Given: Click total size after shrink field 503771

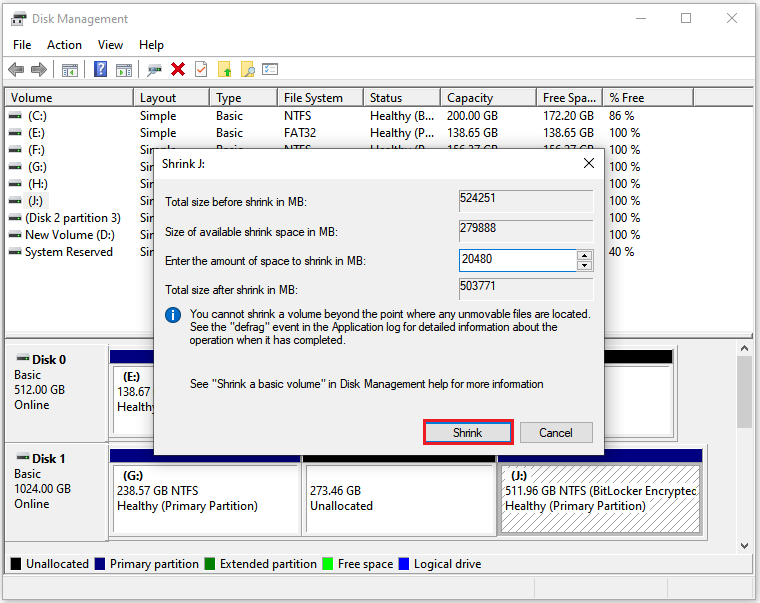Looking at the screenshot, I should click(x=526, y=288).
